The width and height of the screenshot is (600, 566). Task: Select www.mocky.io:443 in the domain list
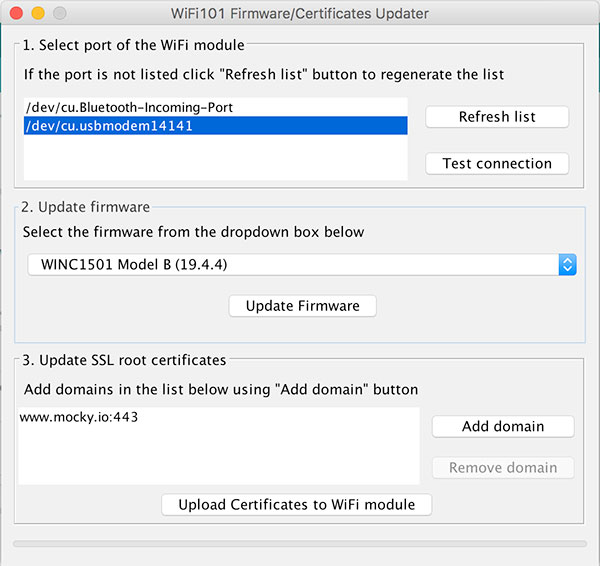point(78,417)
